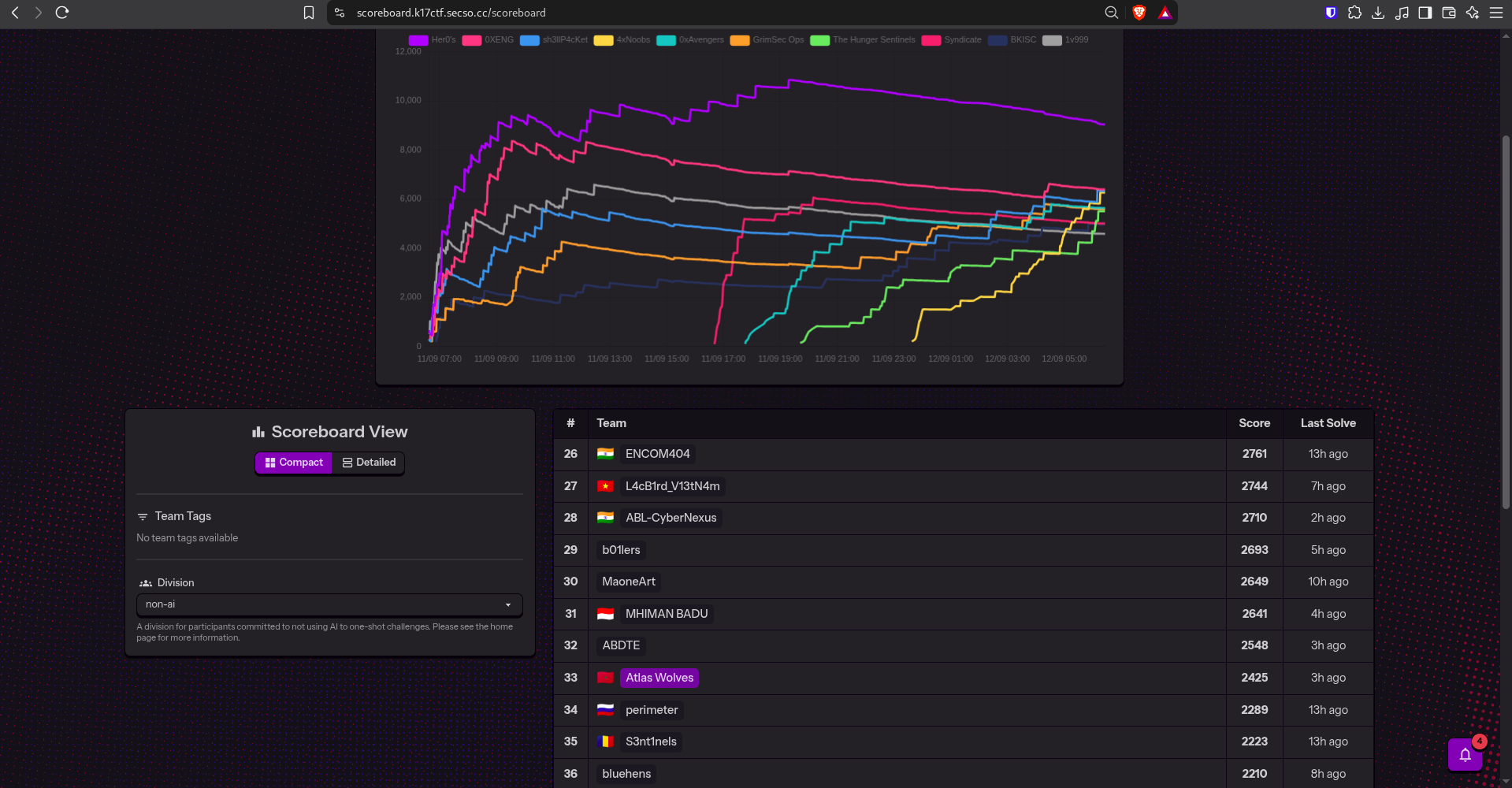This screenshot has height=788, width=1512.
Task: Switch scoreboard to Detailed view
Action: (x=369, y=463)
